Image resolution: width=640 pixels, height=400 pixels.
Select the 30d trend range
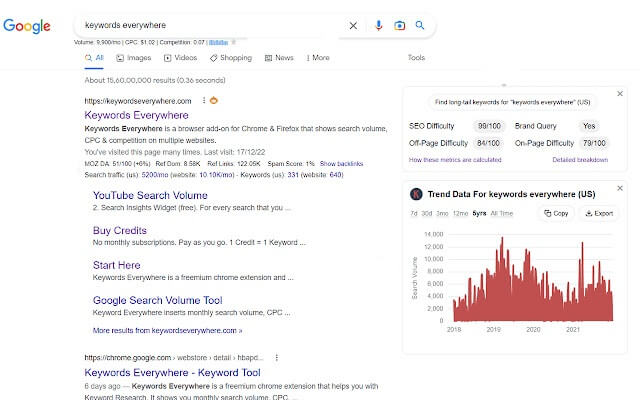pyautogui.click(x=427, y=213)
